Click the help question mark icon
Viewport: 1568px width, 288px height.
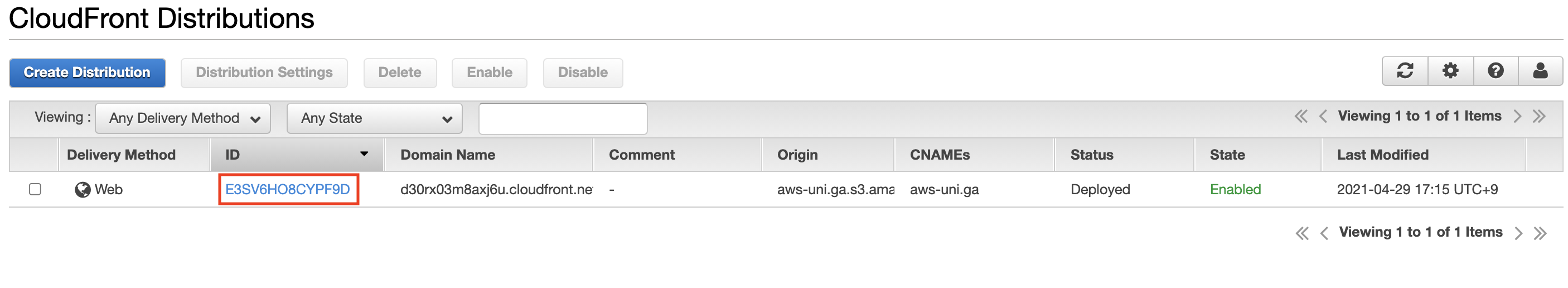(1496, 71)
